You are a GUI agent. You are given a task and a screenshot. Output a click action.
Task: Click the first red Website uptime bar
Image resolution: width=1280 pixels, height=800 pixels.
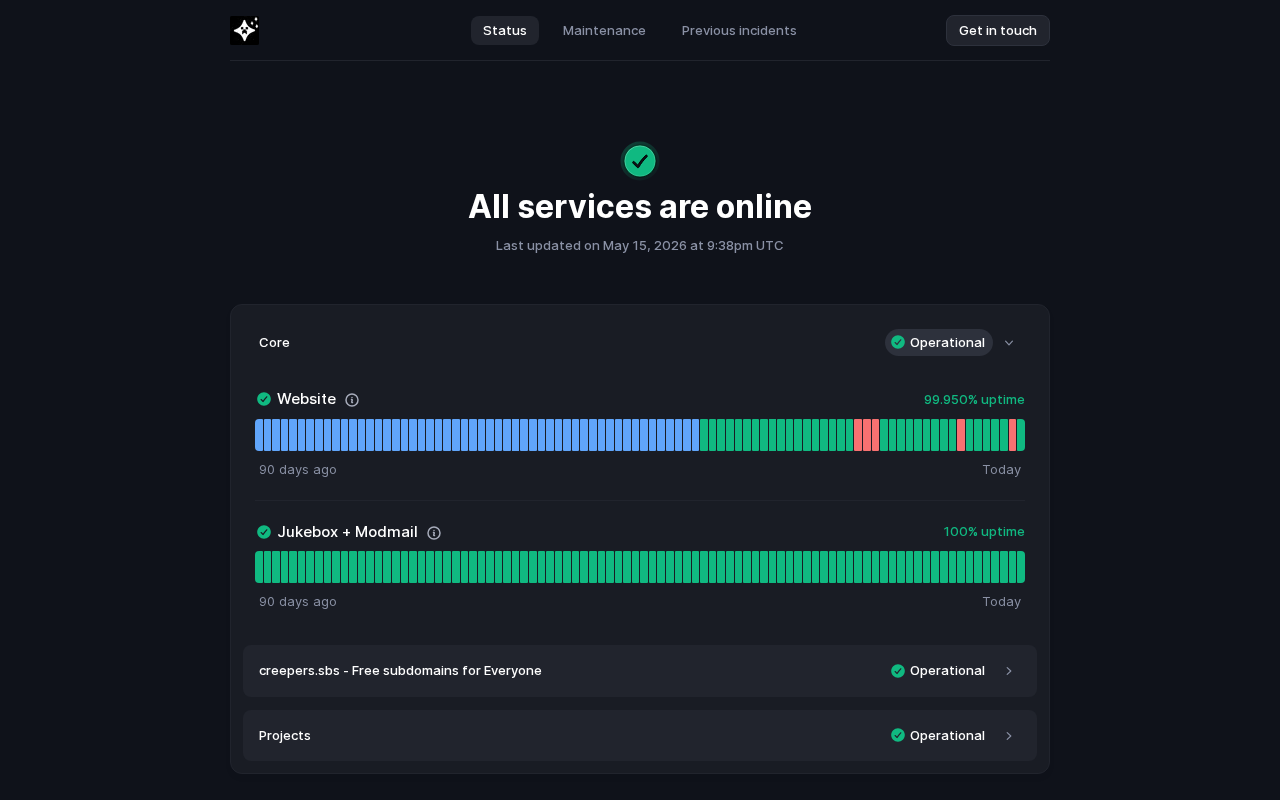tap(858, 435)
